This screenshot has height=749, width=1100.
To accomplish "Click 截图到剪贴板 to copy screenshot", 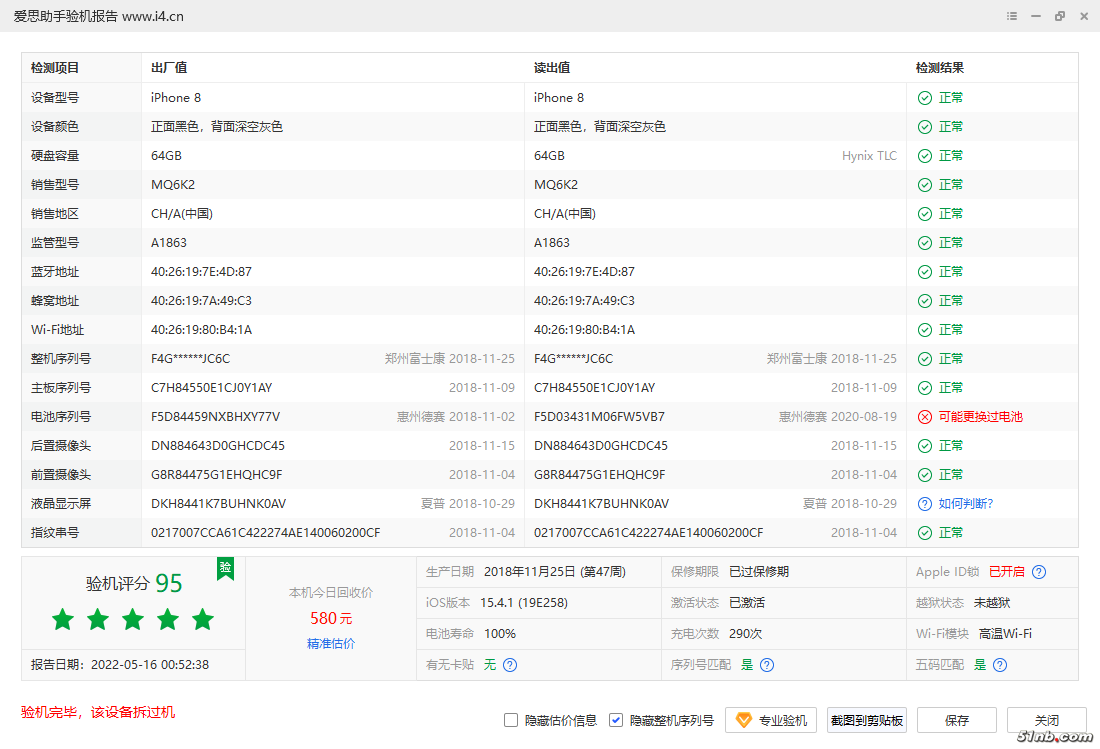I will [867, 720].
